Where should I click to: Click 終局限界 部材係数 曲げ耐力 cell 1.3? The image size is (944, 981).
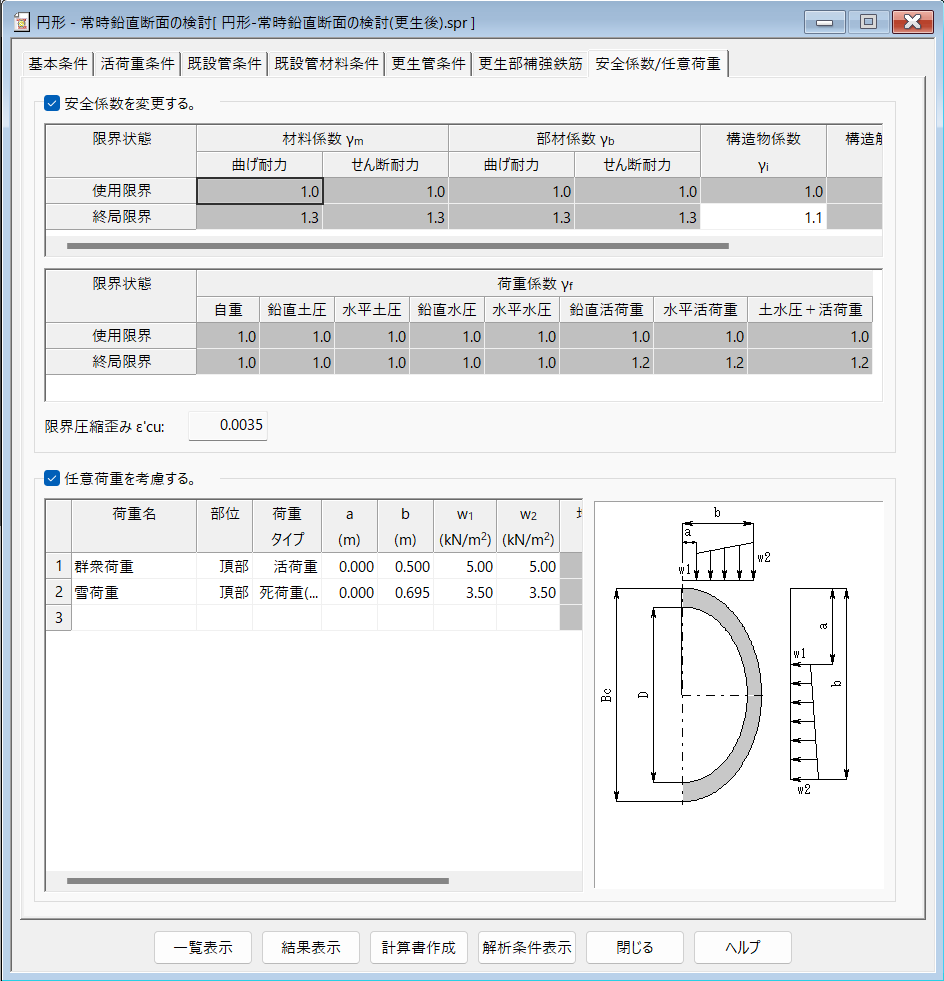pos(511,217)
